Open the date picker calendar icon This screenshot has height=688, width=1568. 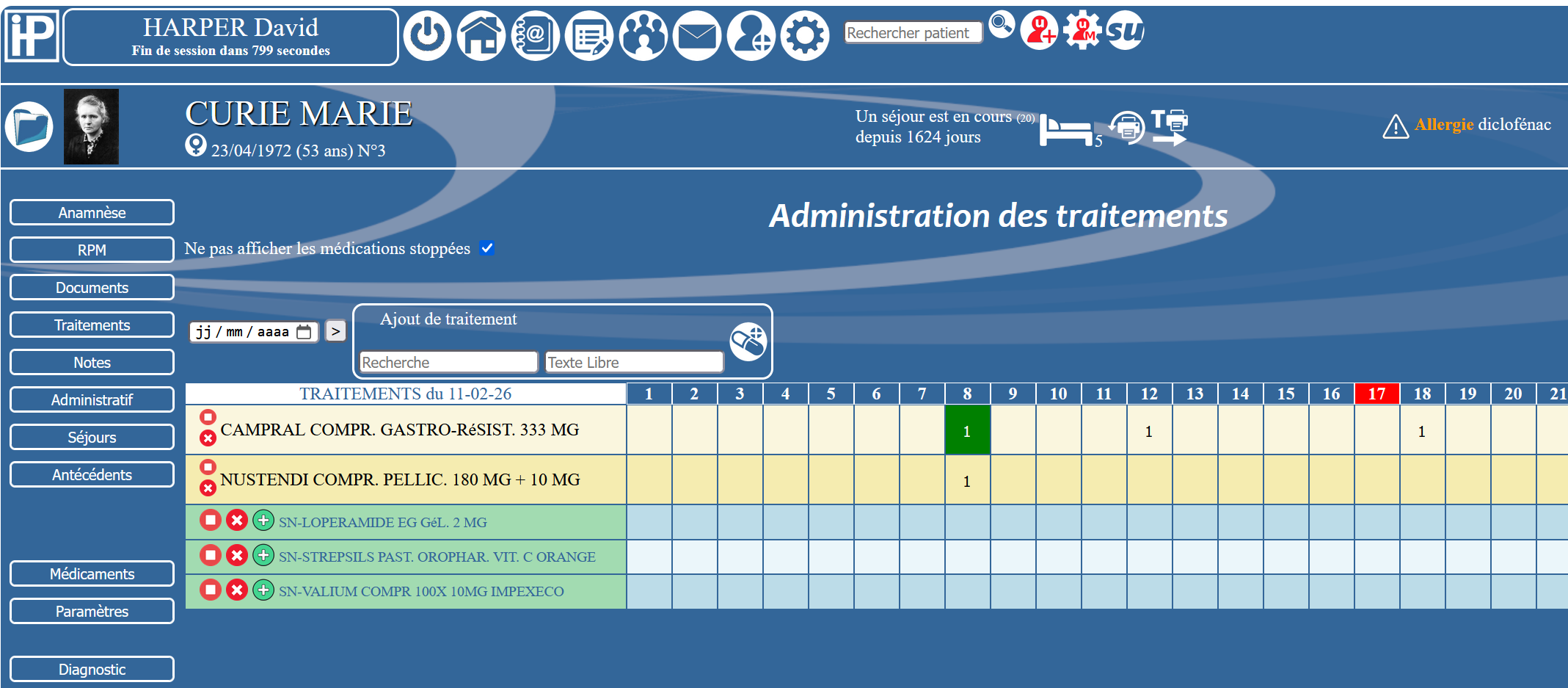(x=304, y=332)
